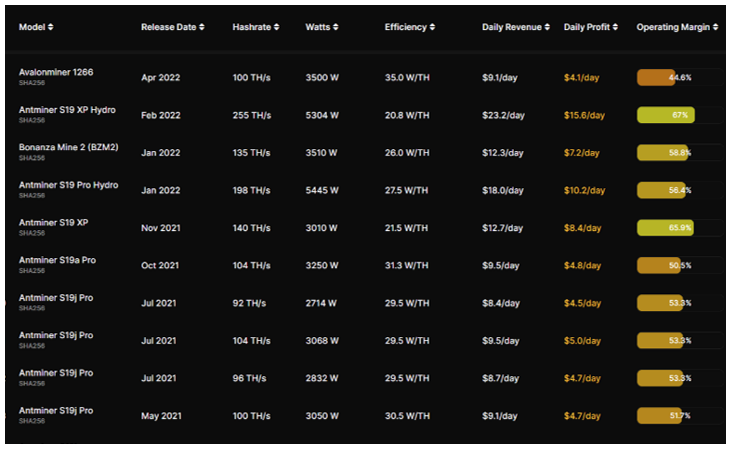Select the Nov 2021 release date
The height and width of the screenshot is (449, 731).
tap(160, 228)
